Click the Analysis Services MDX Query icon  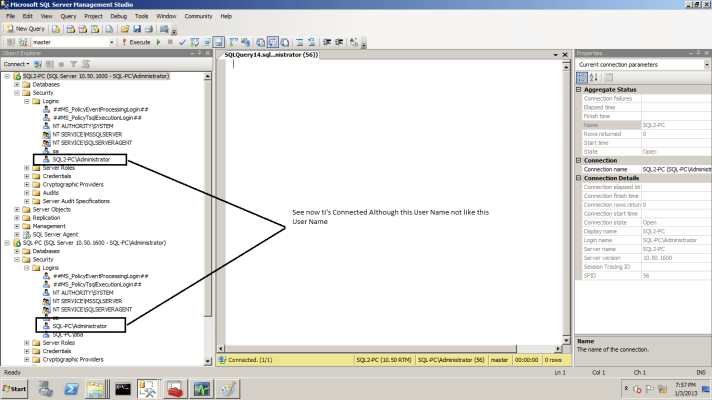click(70, 29)
